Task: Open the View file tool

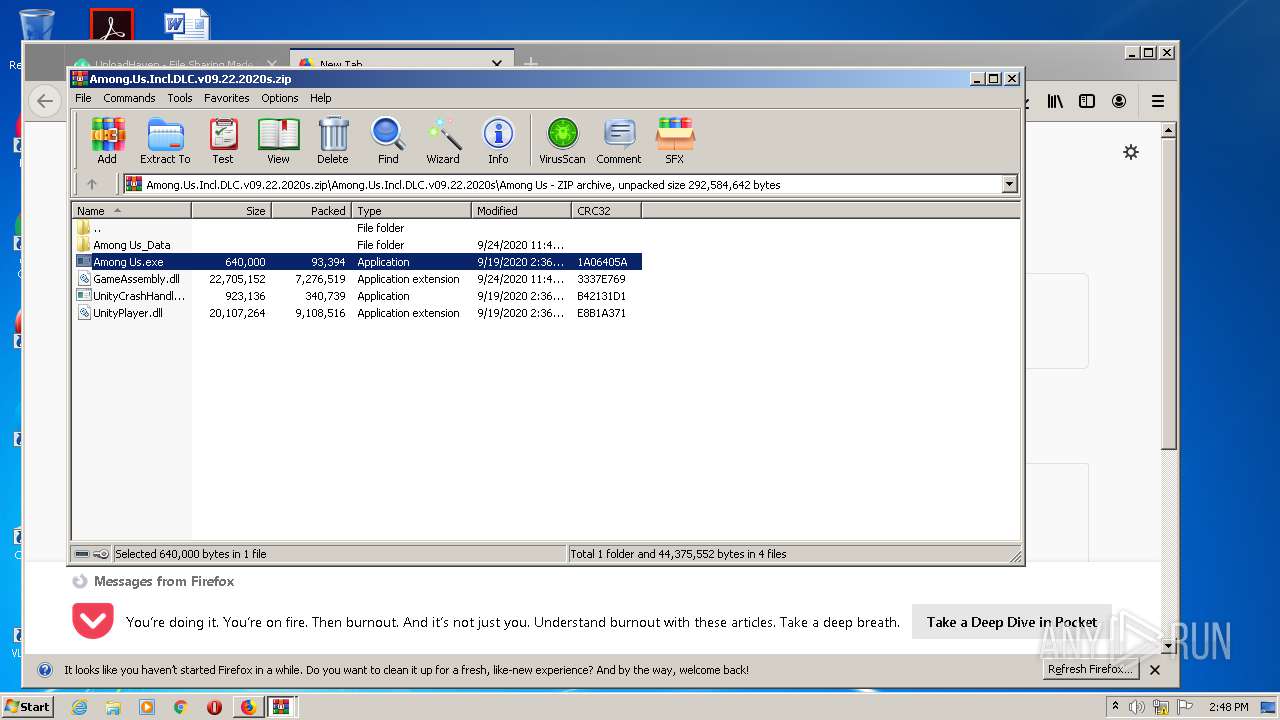Action: click(278, 141)
